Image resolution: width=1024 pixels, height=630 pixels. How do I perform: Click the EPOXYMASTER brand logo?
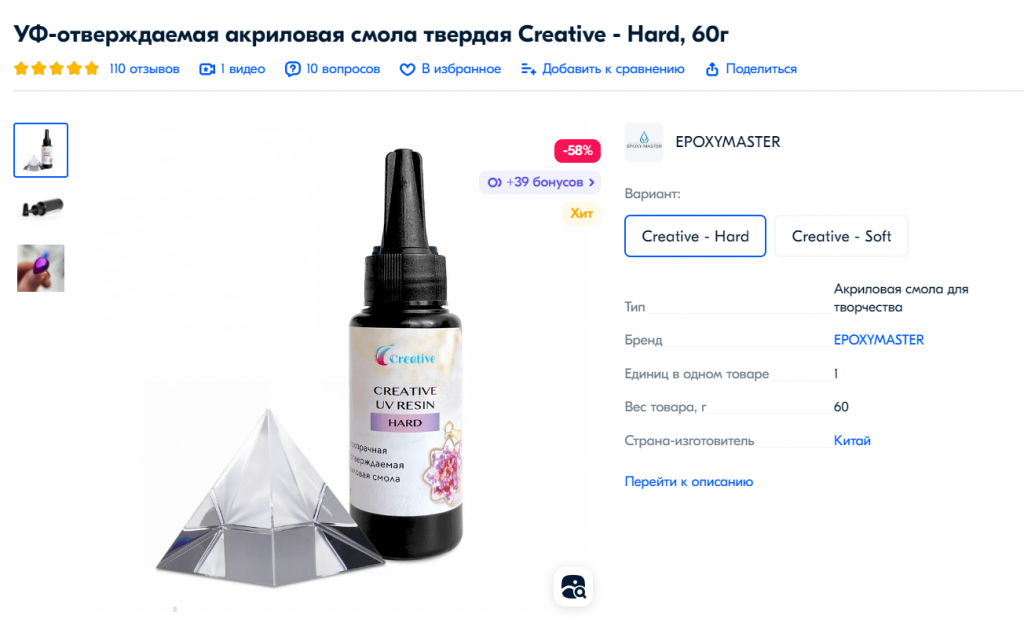coord(644,142)
